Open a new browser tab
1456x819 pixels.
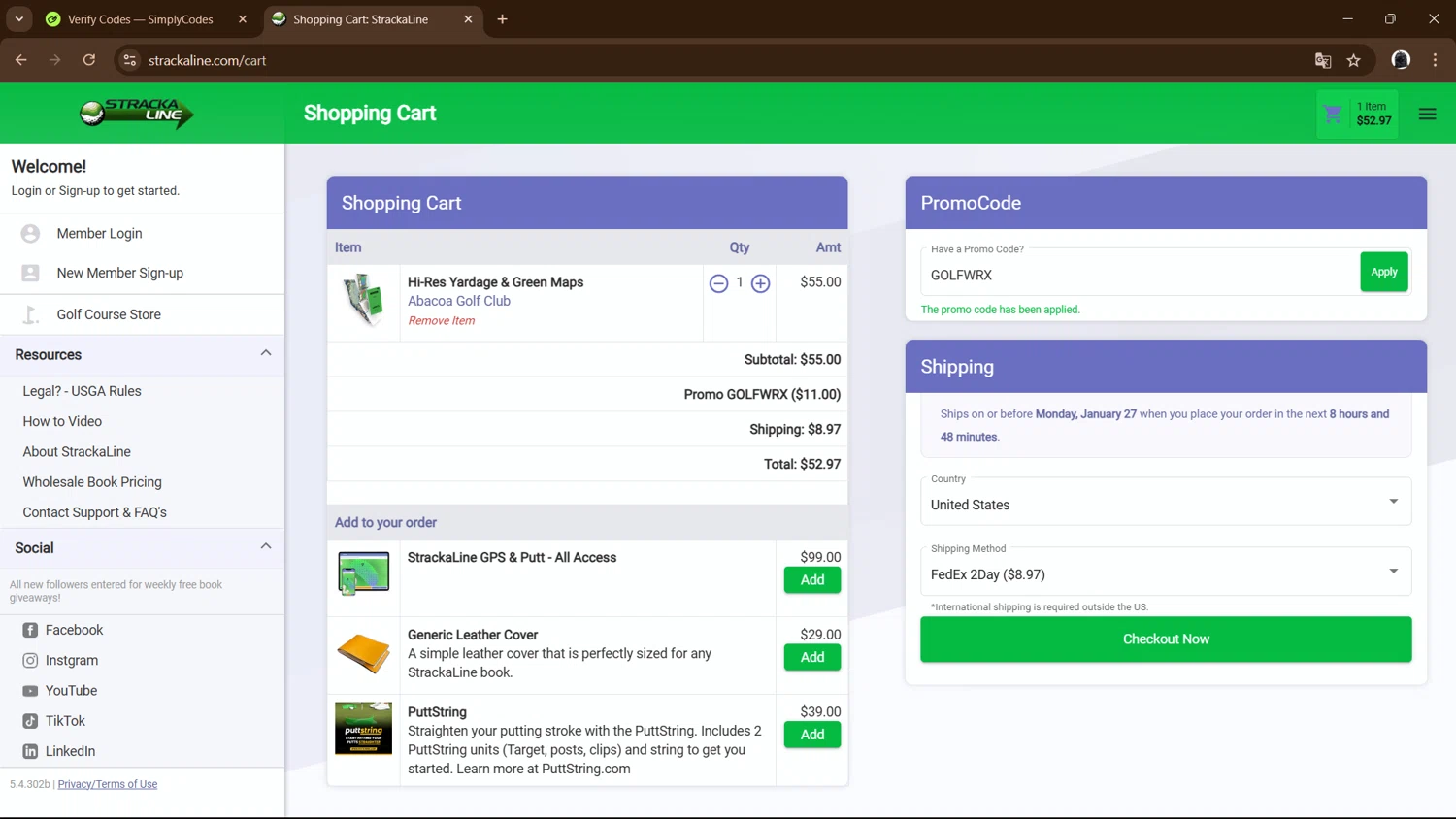(x=502, y=19)
